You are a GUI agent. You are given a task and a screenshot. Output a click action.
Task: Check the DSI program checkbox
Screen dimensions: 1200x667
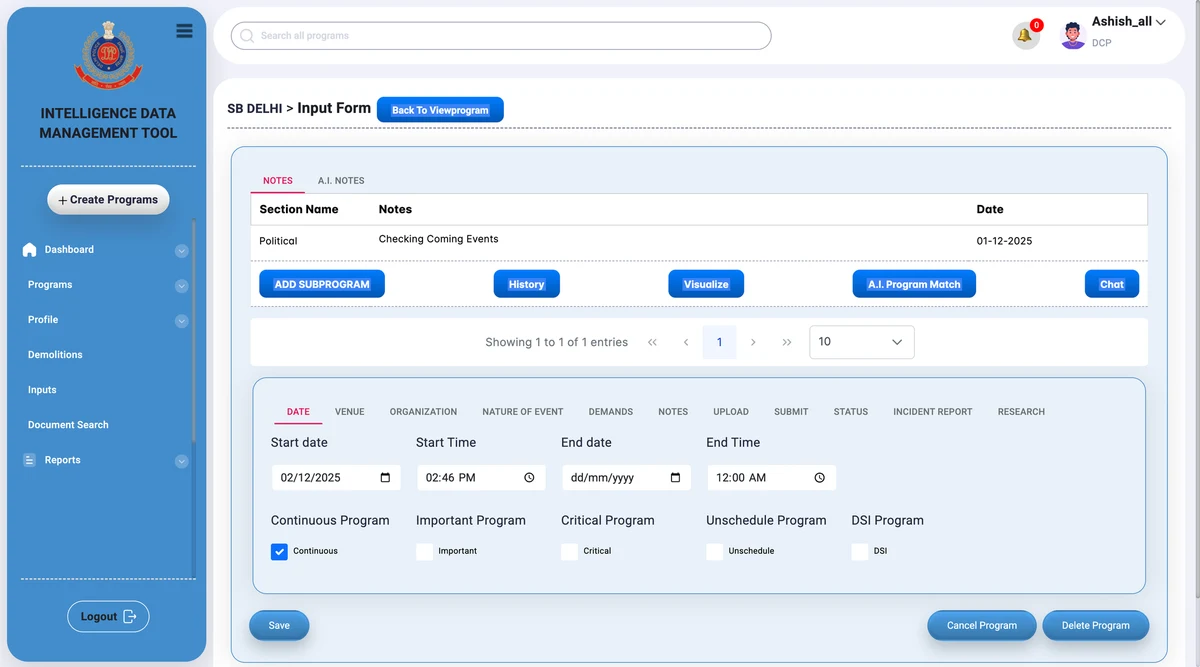click(859, 551)
